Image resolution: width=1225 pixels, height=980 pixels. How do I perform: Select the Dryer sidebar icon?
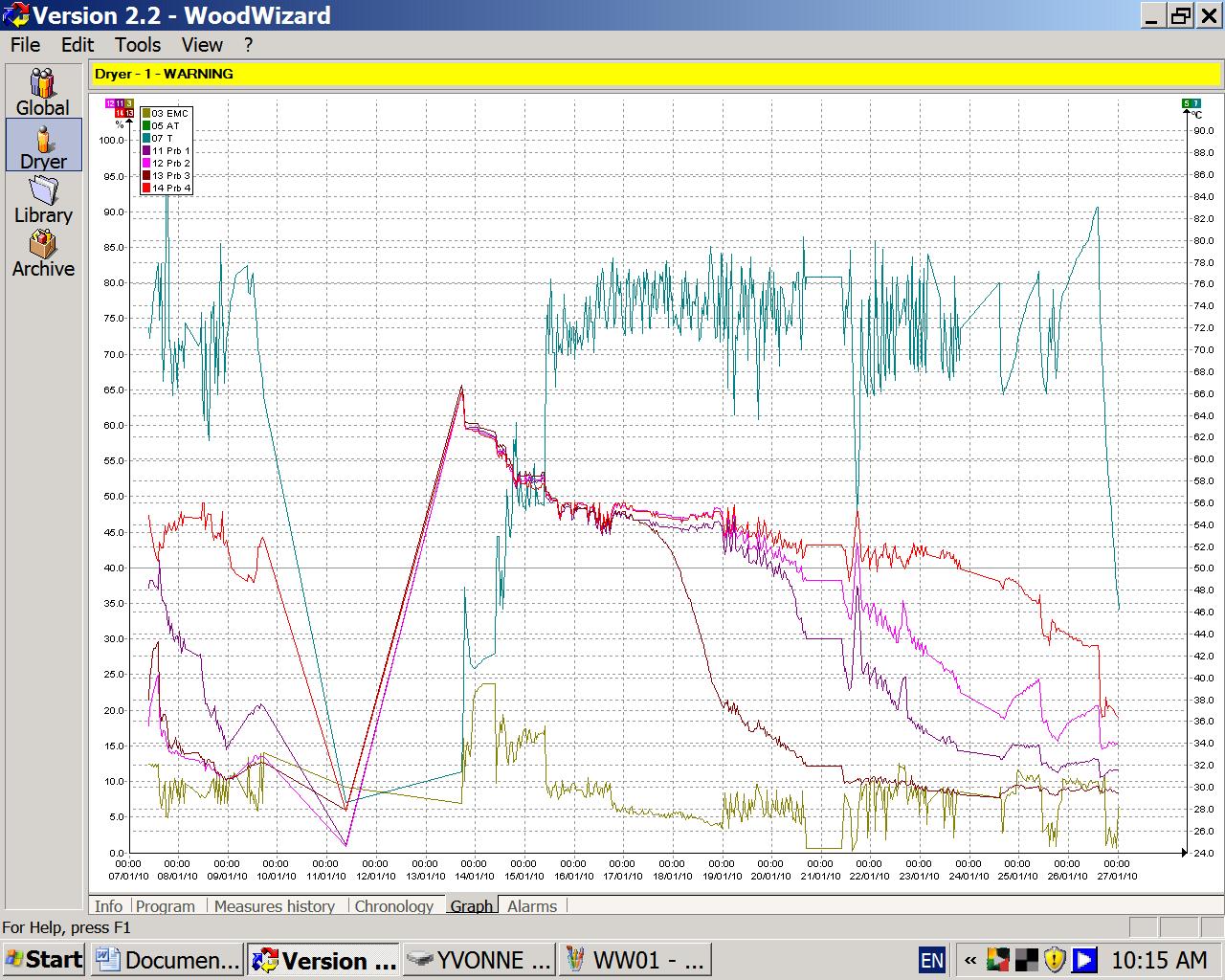43,145
